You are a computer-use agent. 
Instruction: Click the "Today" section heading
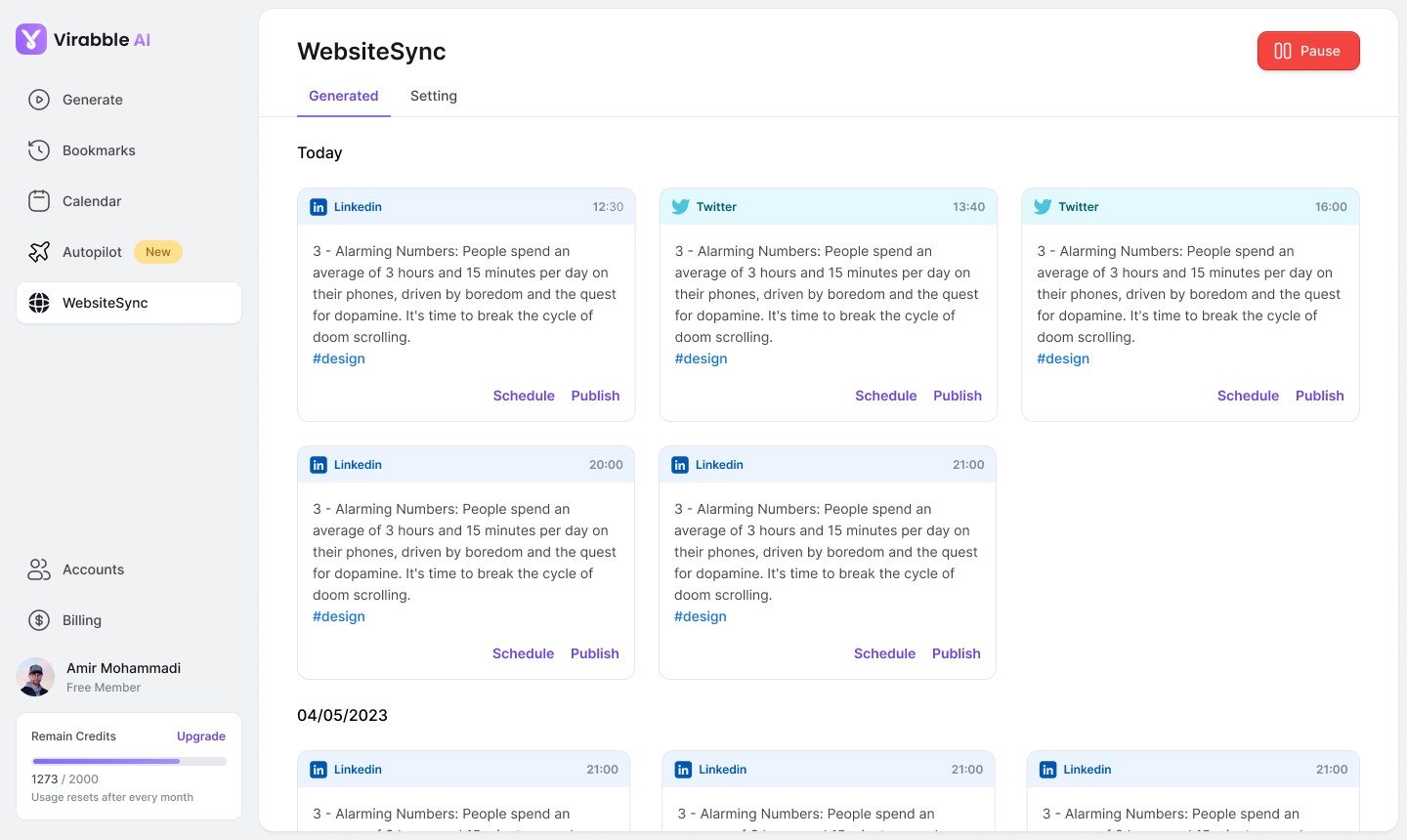320,152
